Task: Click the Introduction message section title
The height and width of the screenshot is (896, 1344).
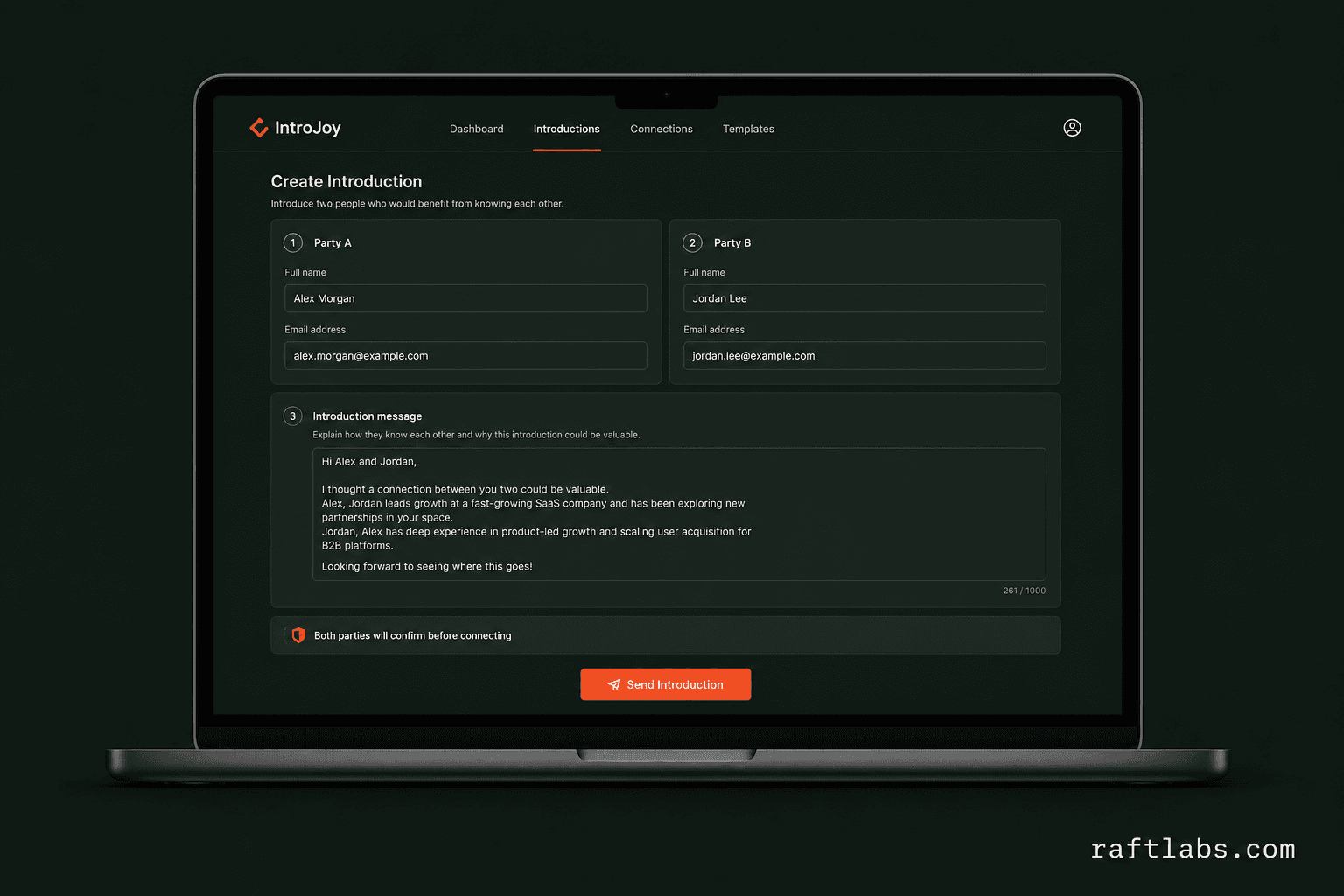Action: pyautogui.click(x=367, y=416)
